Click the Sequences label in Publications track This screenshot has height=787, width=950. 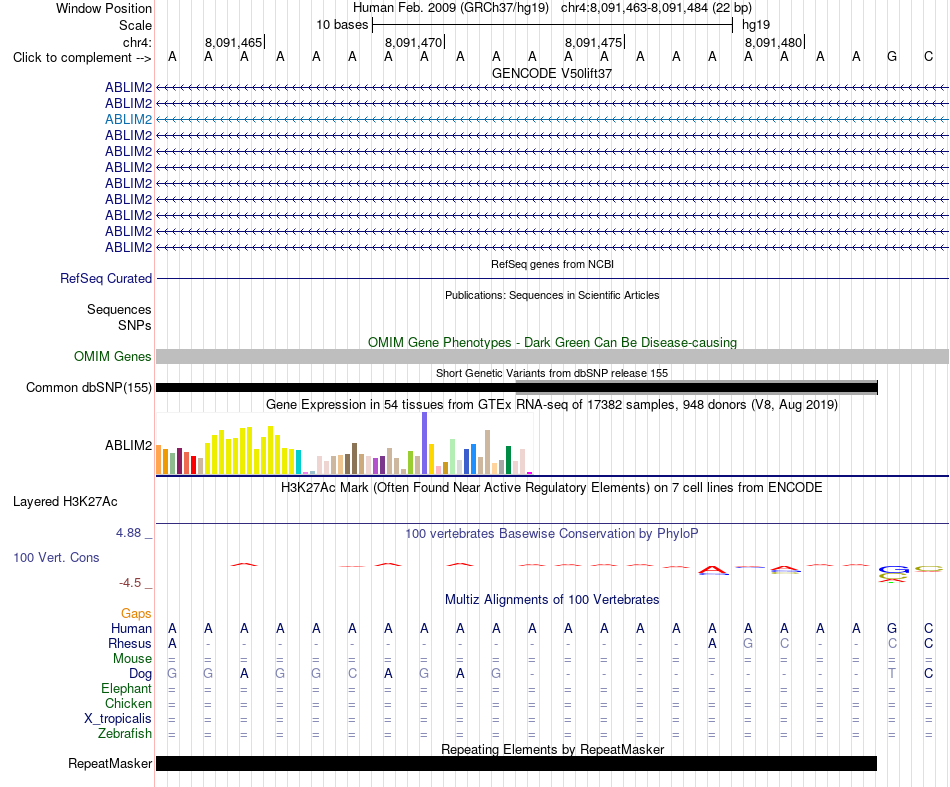(x=119, y=310)
